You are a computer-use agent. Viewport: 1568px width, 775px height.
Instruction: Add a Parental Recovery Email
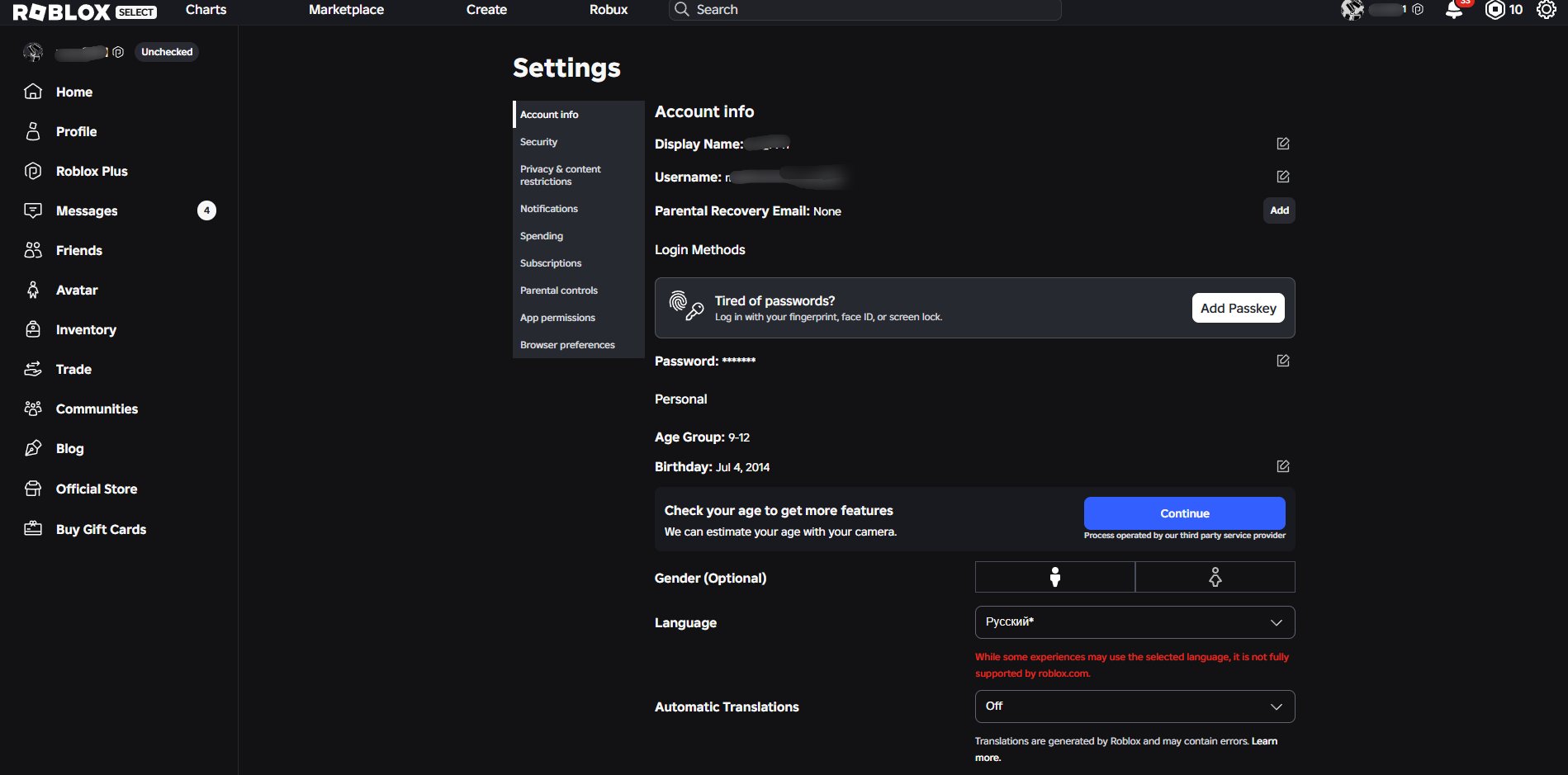(x=1279, y=210)
